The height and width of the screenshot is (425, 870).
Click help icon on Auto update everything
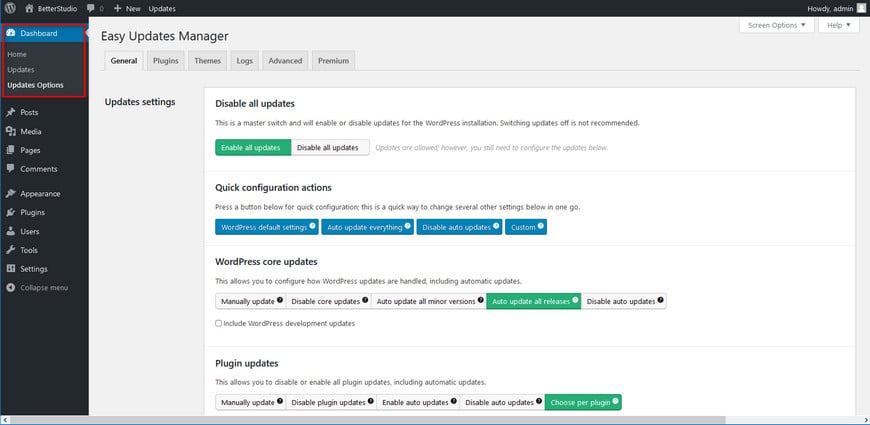click(408, 226)
